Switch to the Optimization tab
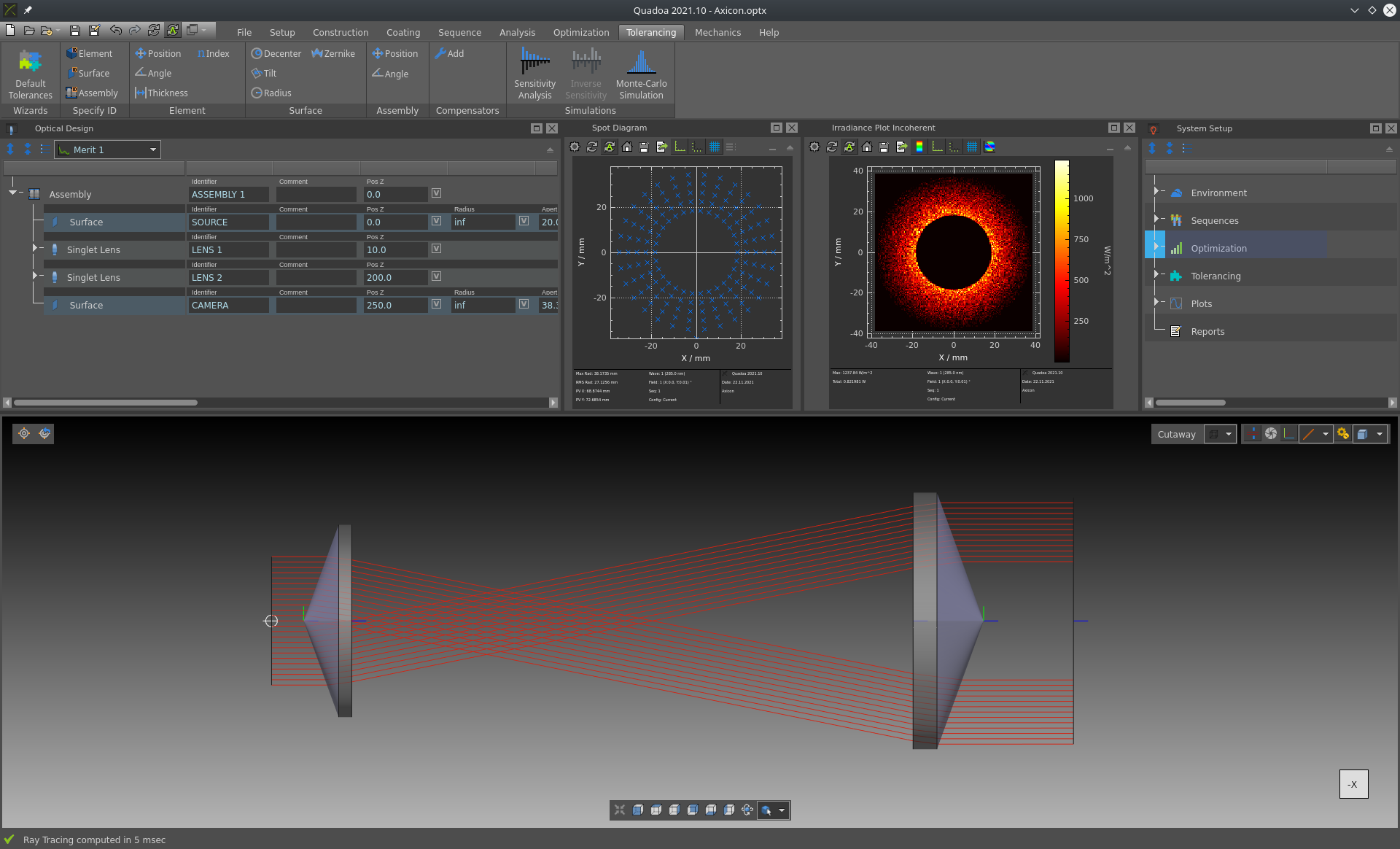Image resolution: width=1400 pixels, height=849 pixels. coord(581,33)
